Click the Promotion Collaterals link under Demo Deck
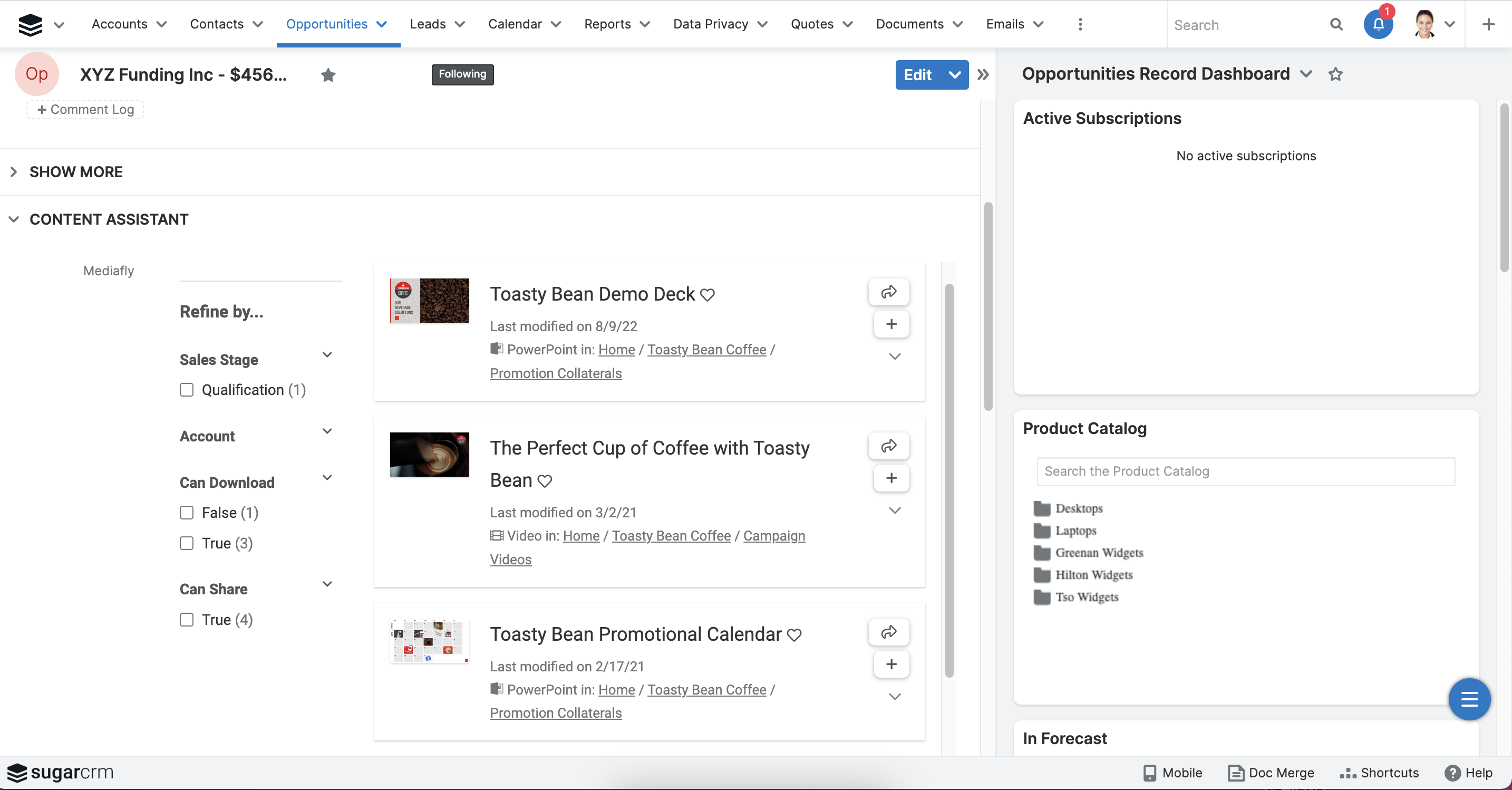 (555, 372)
